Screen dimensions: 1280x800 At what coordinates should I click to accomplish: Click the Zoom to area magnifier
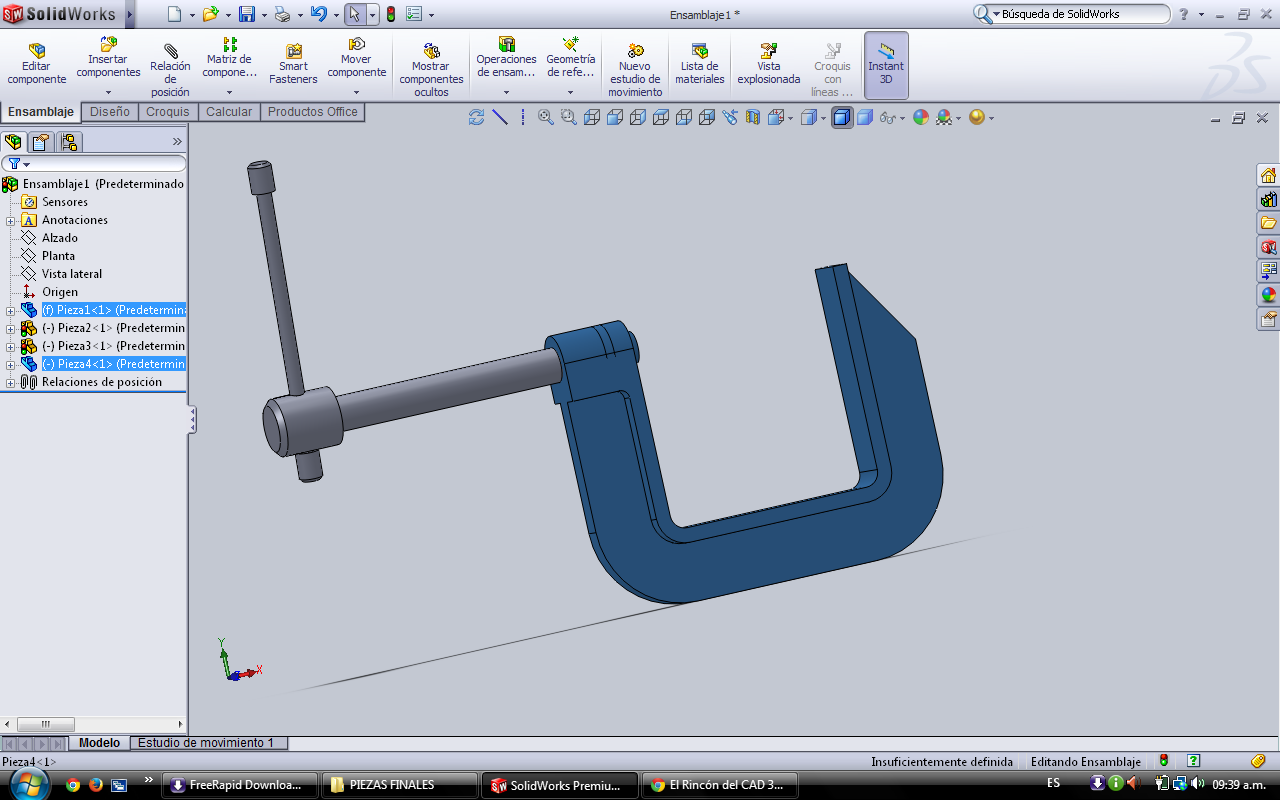569,117
